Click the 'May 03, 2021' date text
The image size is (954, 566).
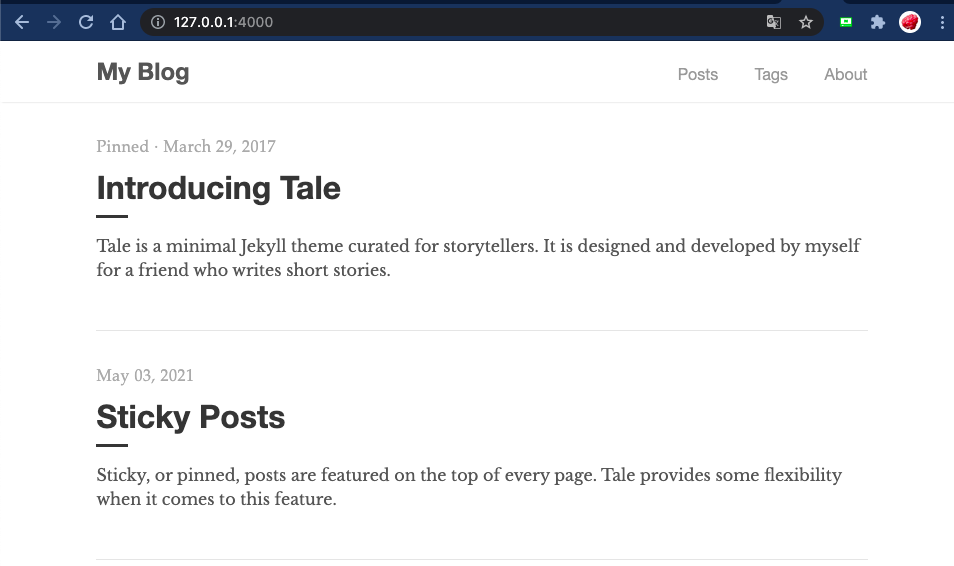[145, 376]
